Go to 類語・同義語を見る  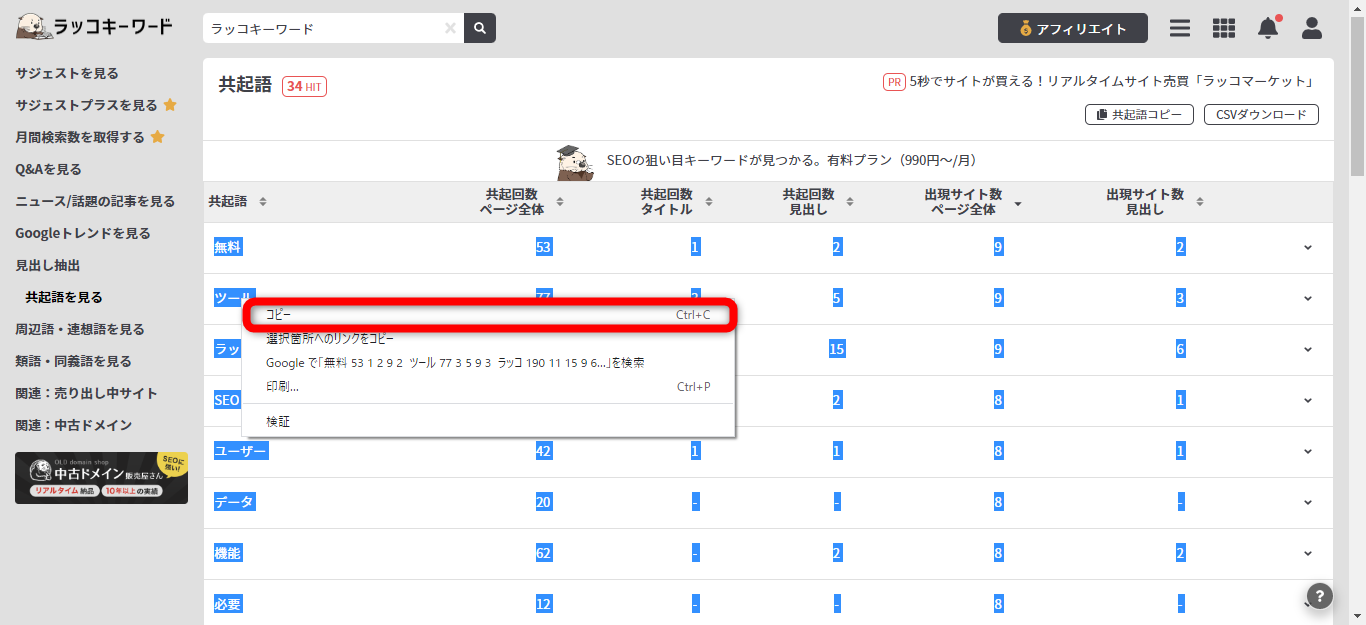tap(73, 361)
